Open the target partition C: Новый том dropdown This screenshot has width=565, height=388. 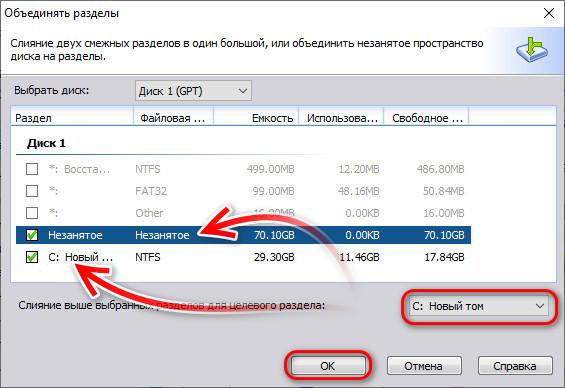[x=479, y=307]
